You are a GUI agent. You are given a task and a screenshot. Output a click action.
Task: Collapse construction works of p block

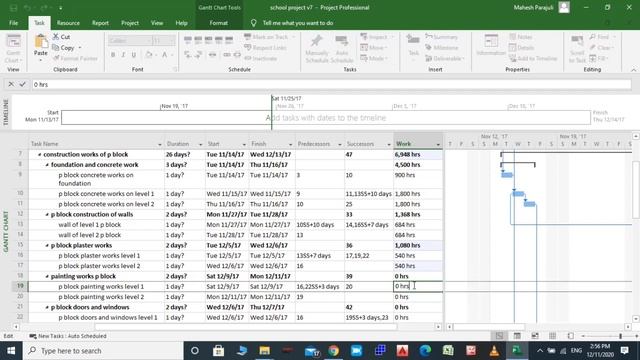tap(40, 155)
